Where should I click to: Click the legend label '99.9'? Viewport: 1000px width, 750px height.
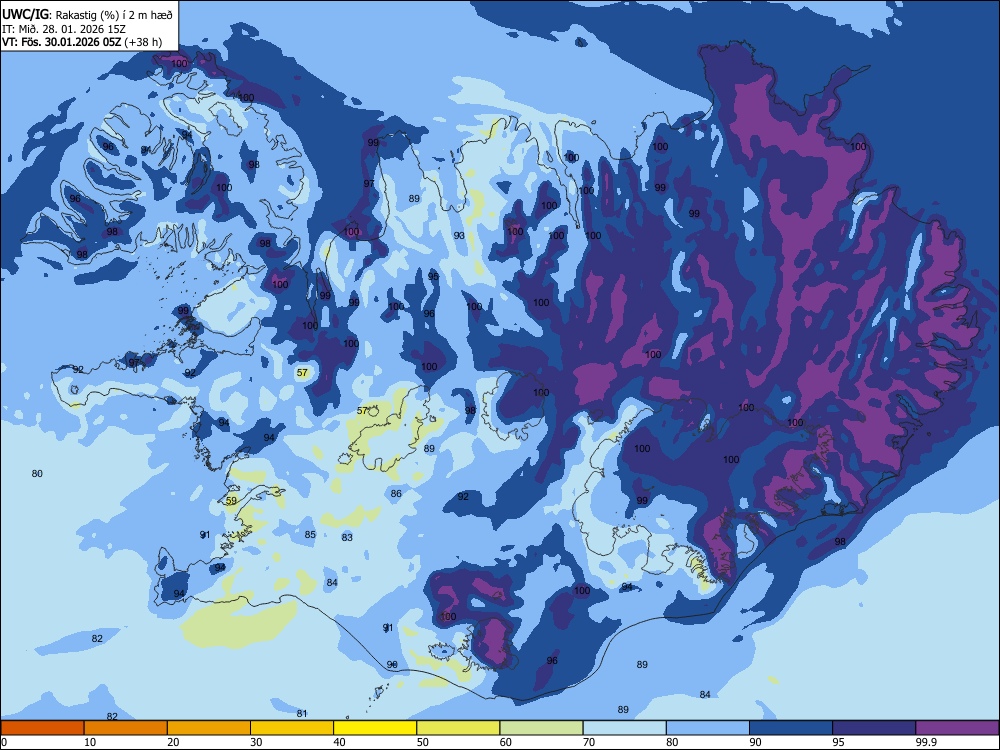point(925,742)
